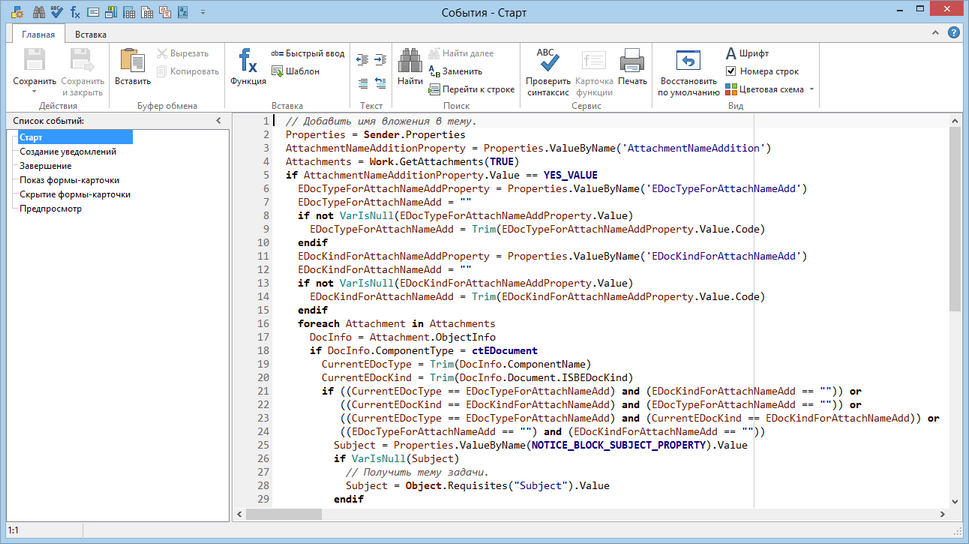Collapse the Список событий panel

[x=219, y=121]
